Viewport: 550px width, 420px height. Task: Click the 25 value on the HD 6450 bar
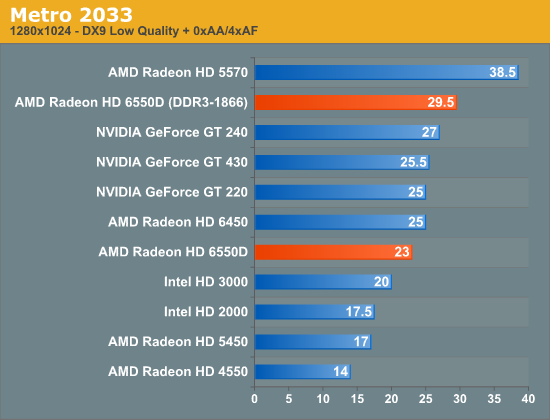[x=416, y=222]
